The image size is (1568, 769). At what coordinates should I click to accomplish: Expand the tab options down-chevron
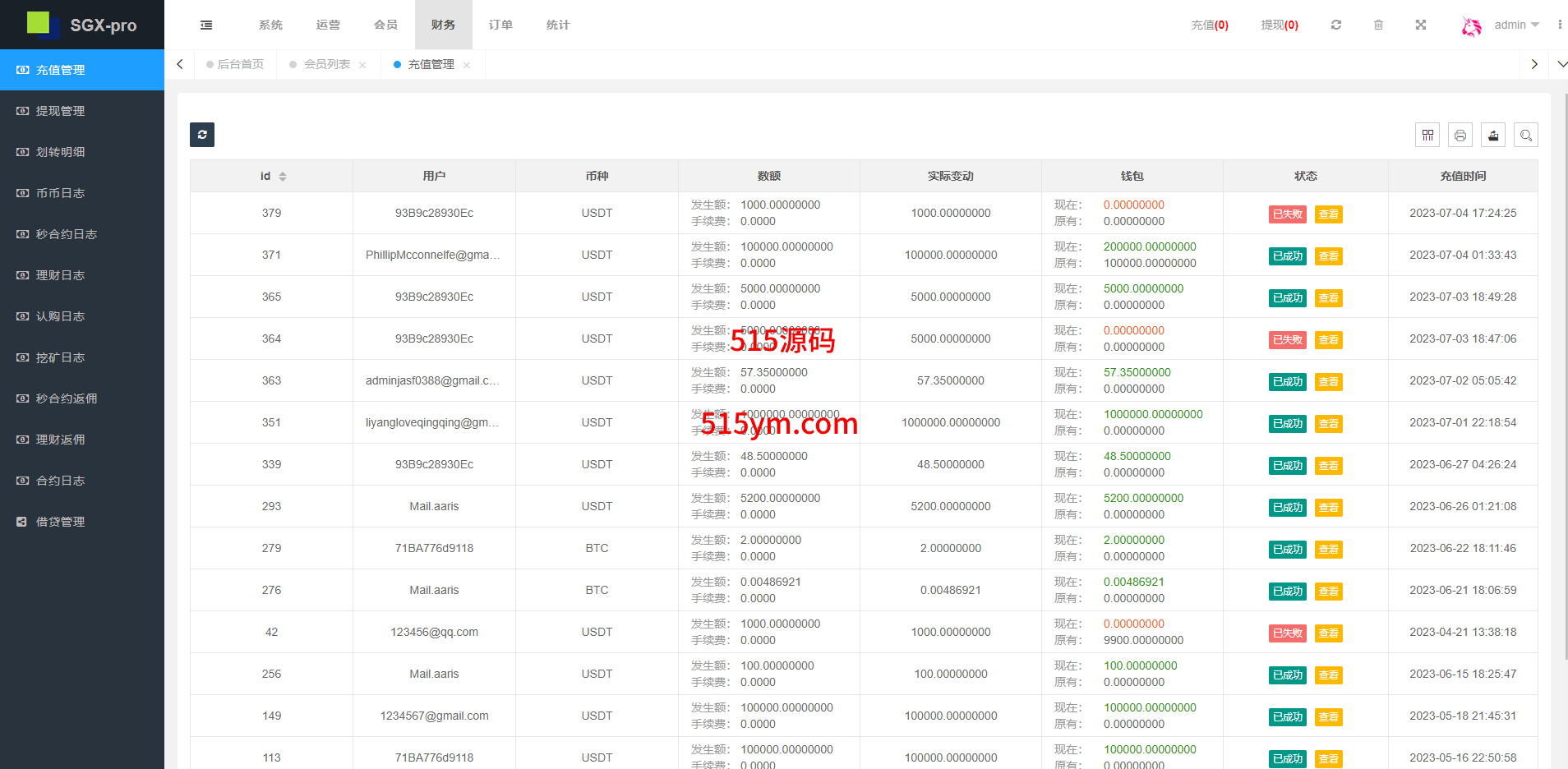point(1561,64)
